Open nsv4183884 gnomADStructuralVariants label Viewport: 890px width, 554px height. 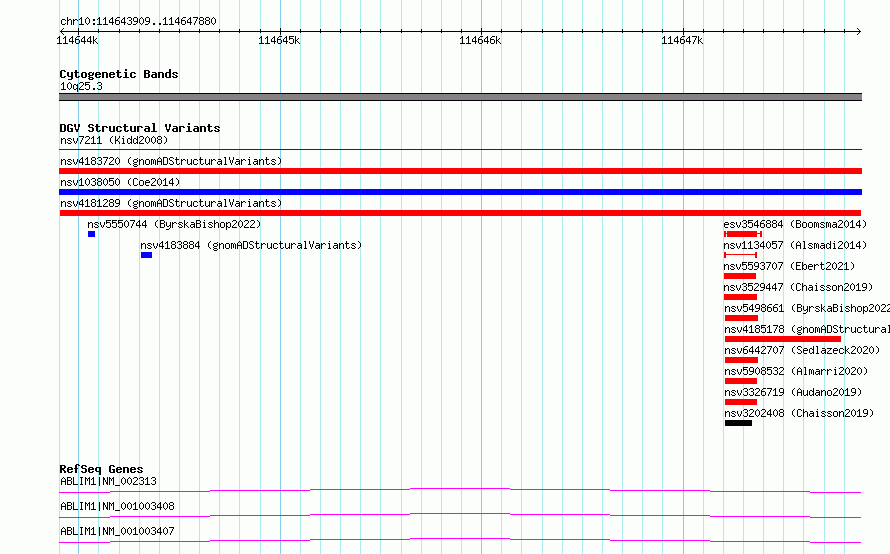tap(251, 245)
